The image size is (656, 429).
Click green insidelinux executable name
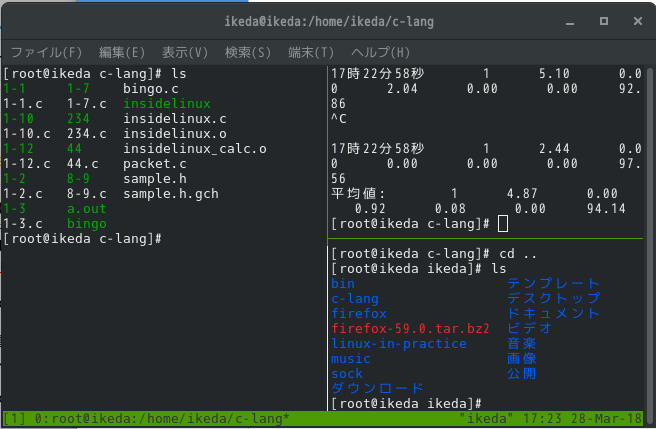pos(167,103)
